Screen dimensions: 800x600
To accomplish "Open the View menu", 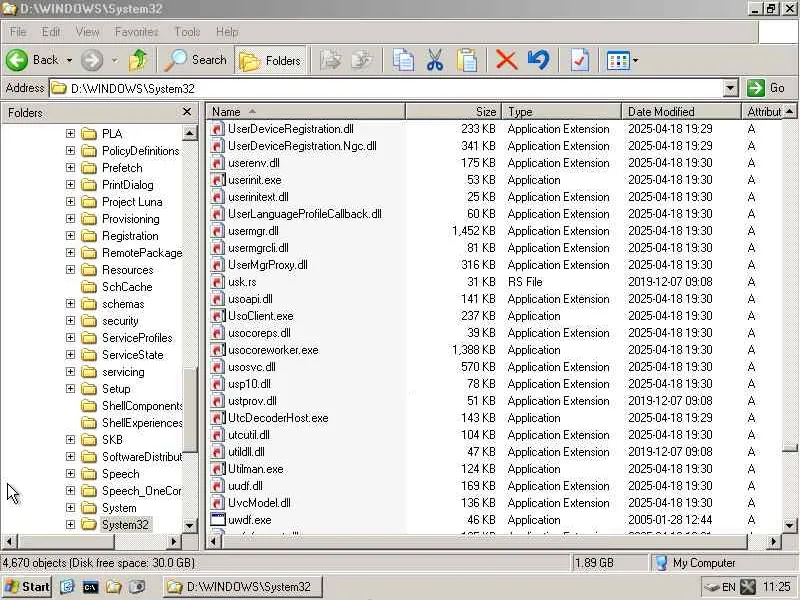I will [x=88, y=32].
